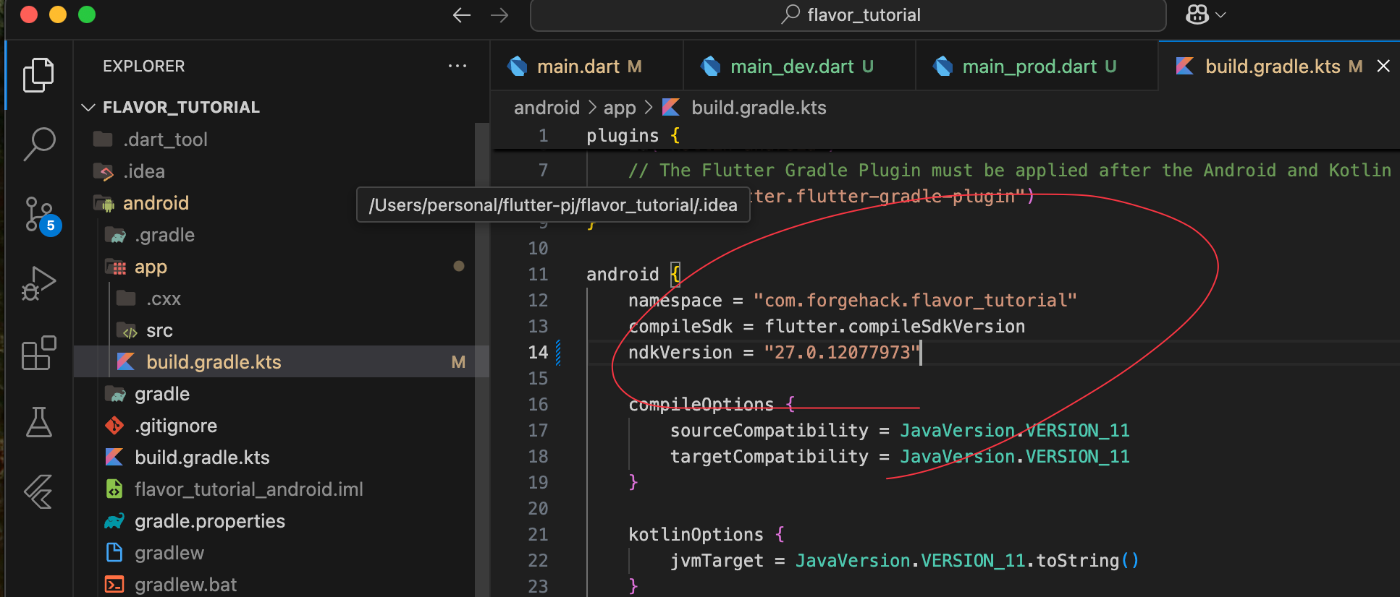1400x597 pixels.
Task: Expand the .cxx folder
Action: (163, 299)
